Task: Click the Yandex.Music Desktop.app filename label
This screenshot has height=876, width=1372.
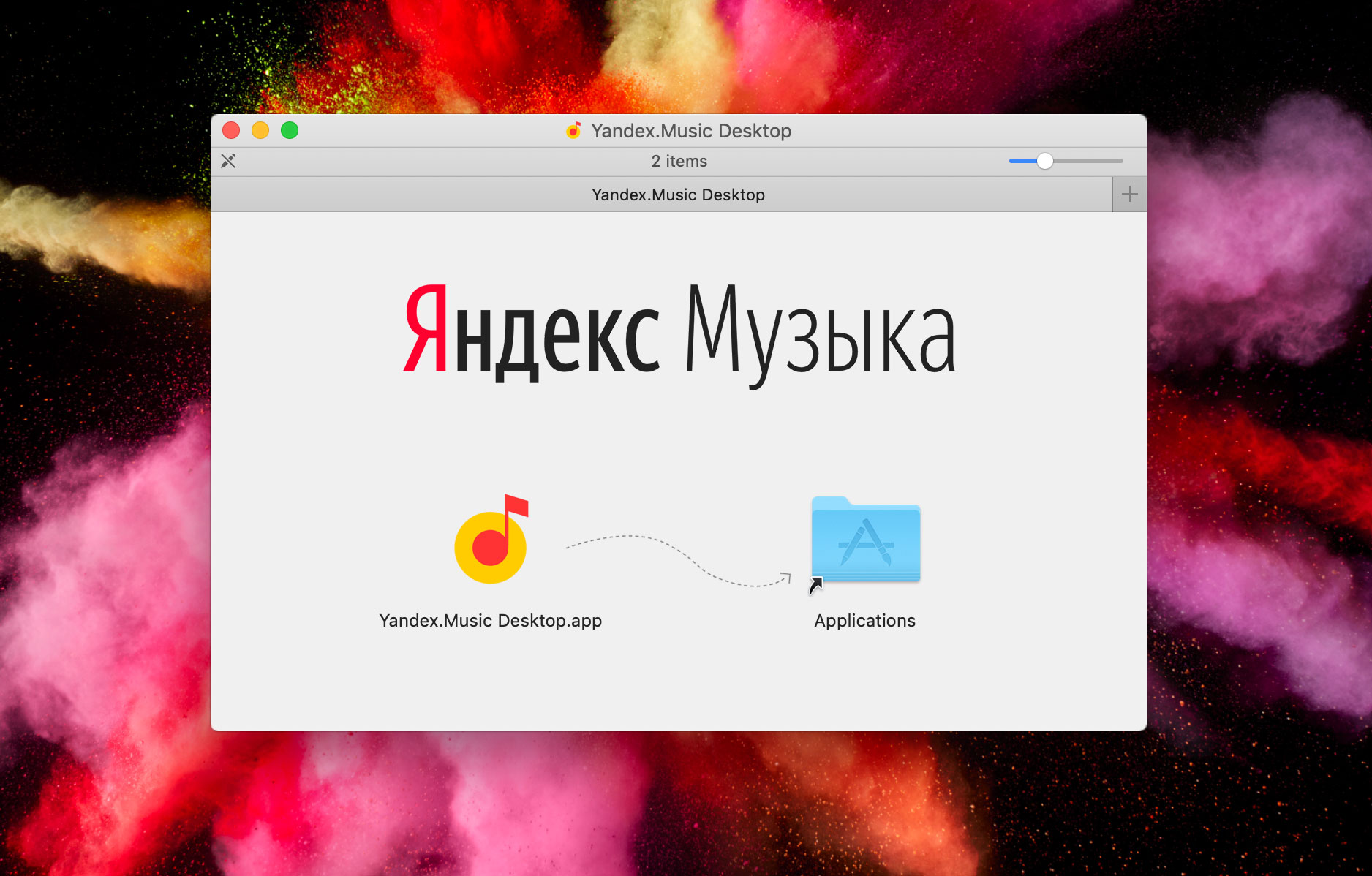Action: [490, 620]
